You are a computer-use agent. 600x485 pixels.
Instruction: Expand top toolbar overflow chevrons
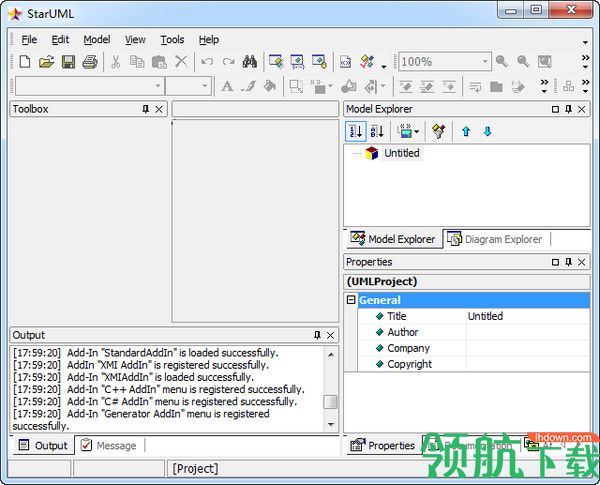click(x=585, y=58)
